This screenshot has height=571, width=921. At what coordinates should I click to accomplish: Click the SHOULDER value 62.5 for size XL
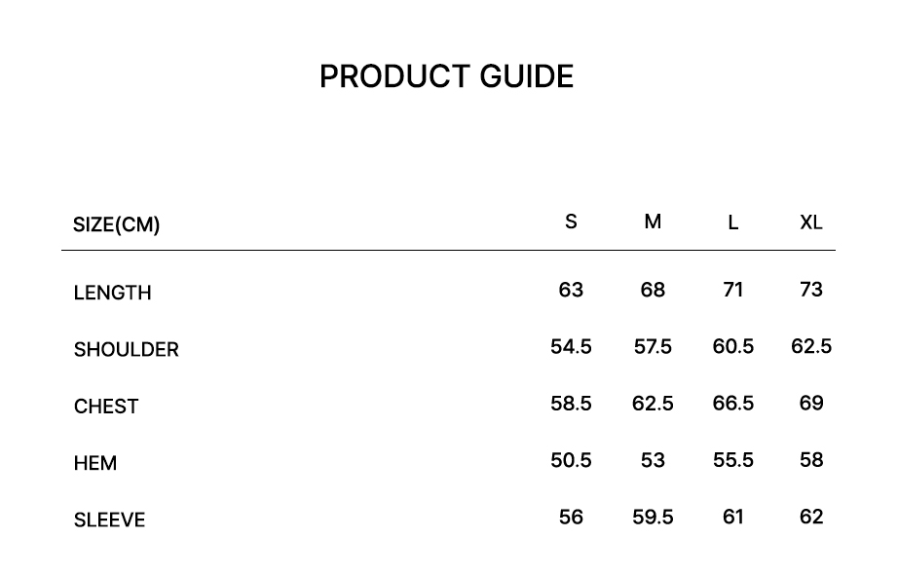[811, 347]
